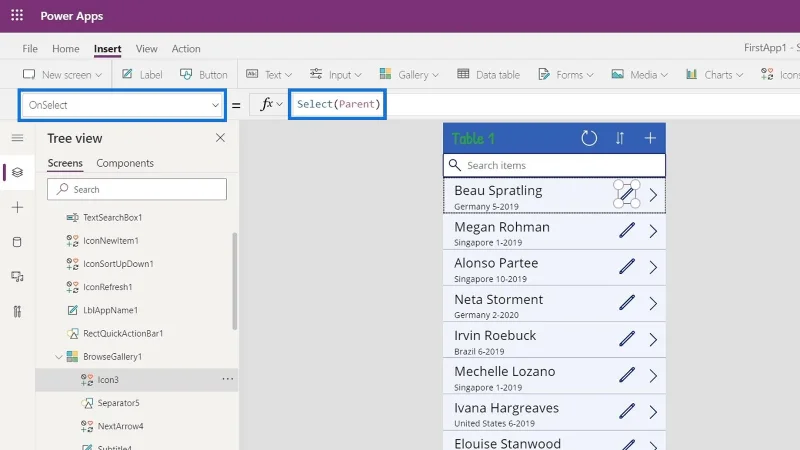Click the add new item plus icon
This screenshot has height=450, width=800.
tap(650, 138)
